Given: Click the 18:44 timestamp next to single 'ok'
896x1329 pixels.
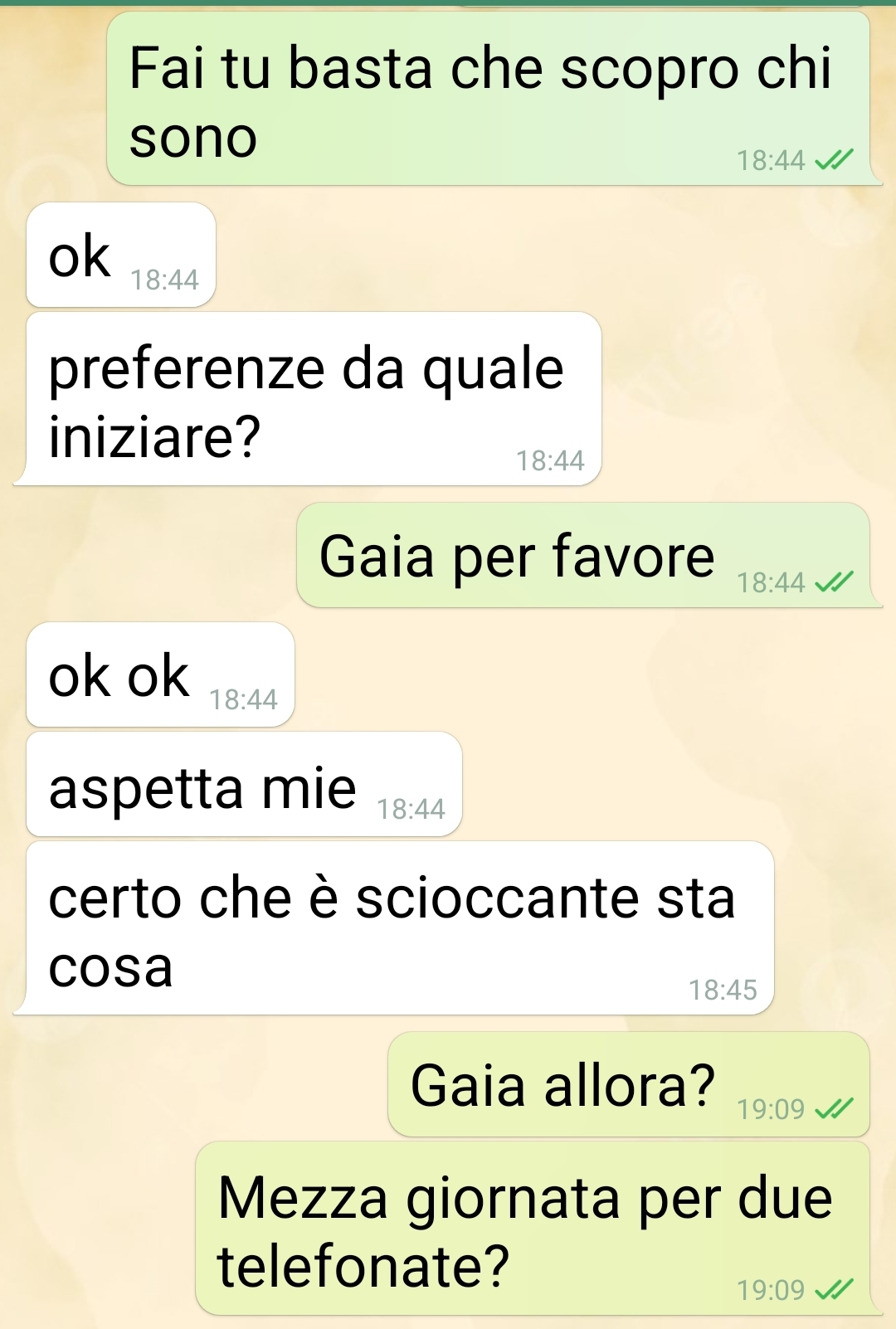Looking at the screenshot, I should coord(164,280).
